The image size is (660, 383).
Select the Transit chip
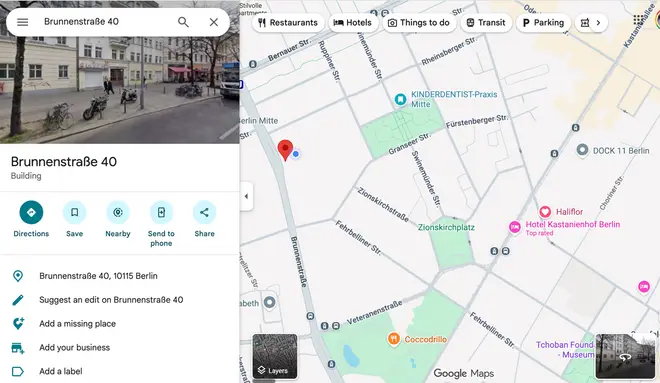click(486, 23)
